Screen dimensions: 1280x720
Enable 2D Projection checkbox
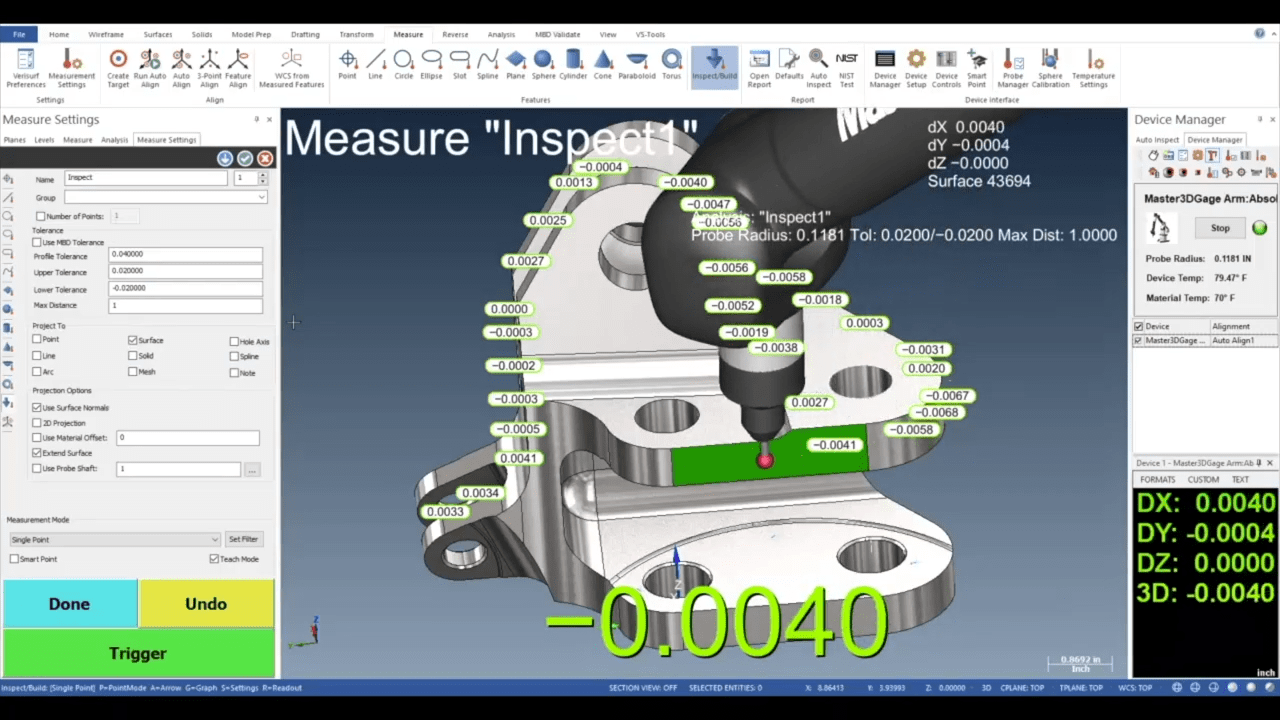[37, 423]
